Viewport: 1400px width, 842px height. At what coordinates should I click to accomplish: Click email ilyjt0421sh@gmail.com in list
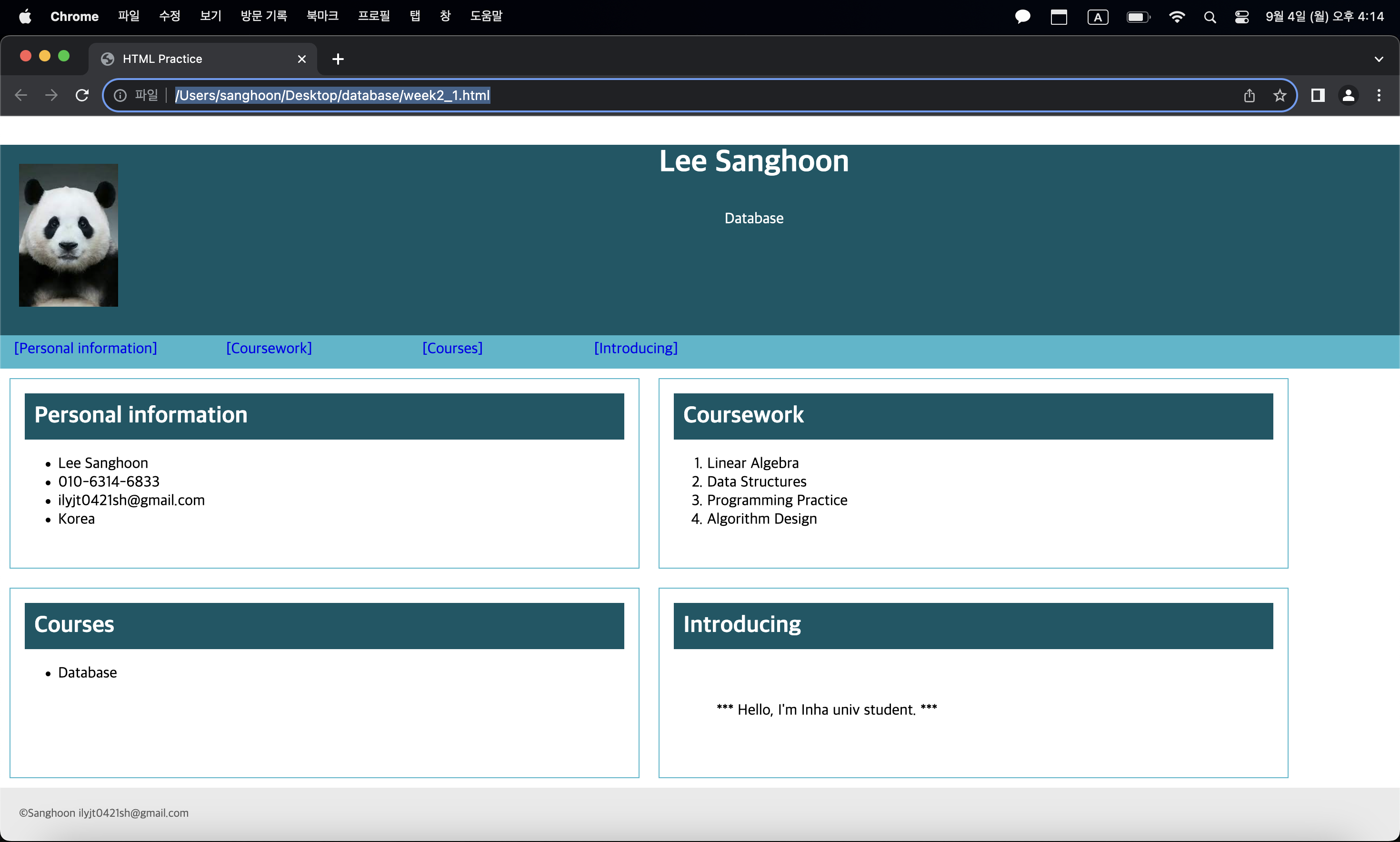click(x=131, y=501)
